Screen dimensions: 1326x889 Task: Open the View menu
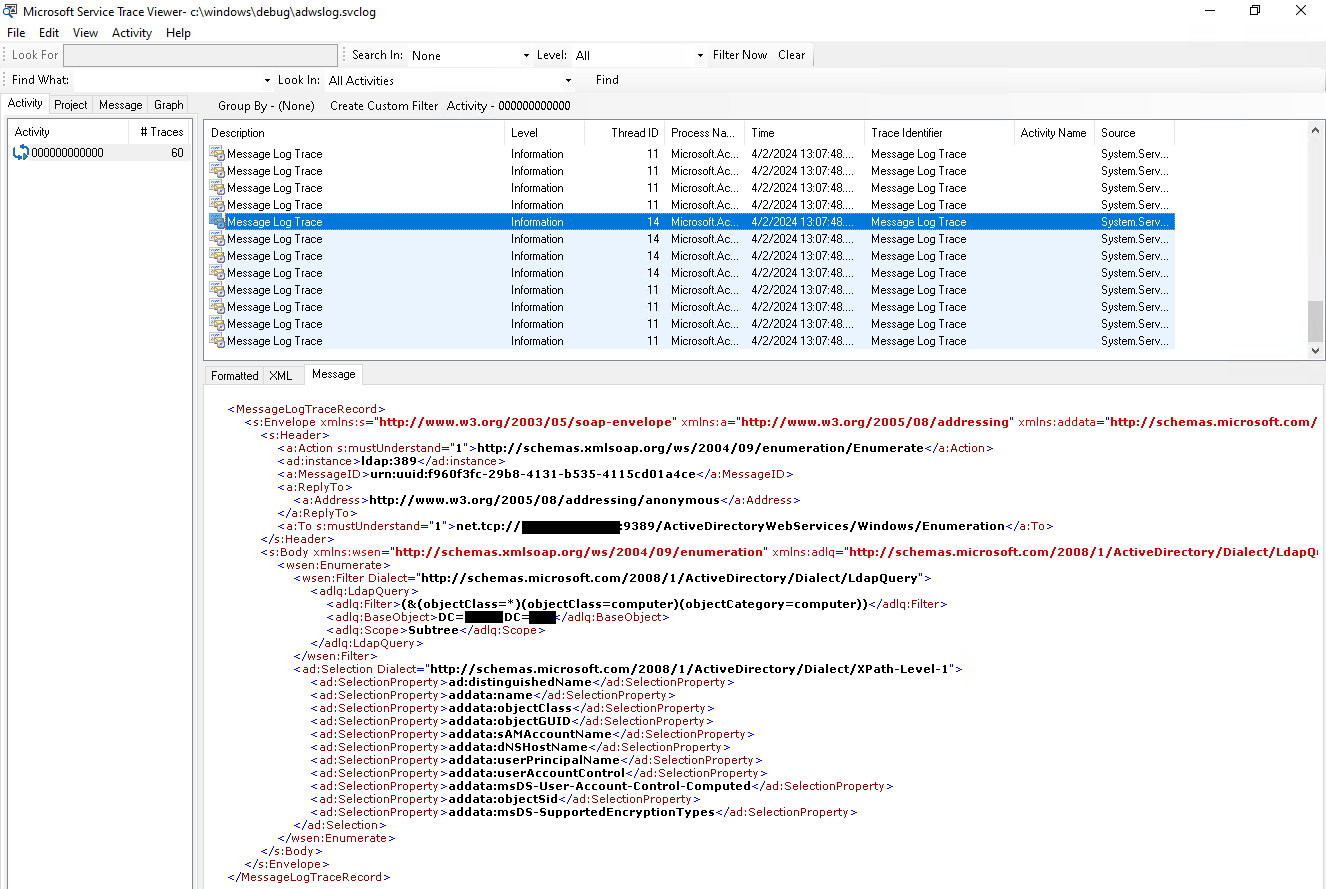84,32
